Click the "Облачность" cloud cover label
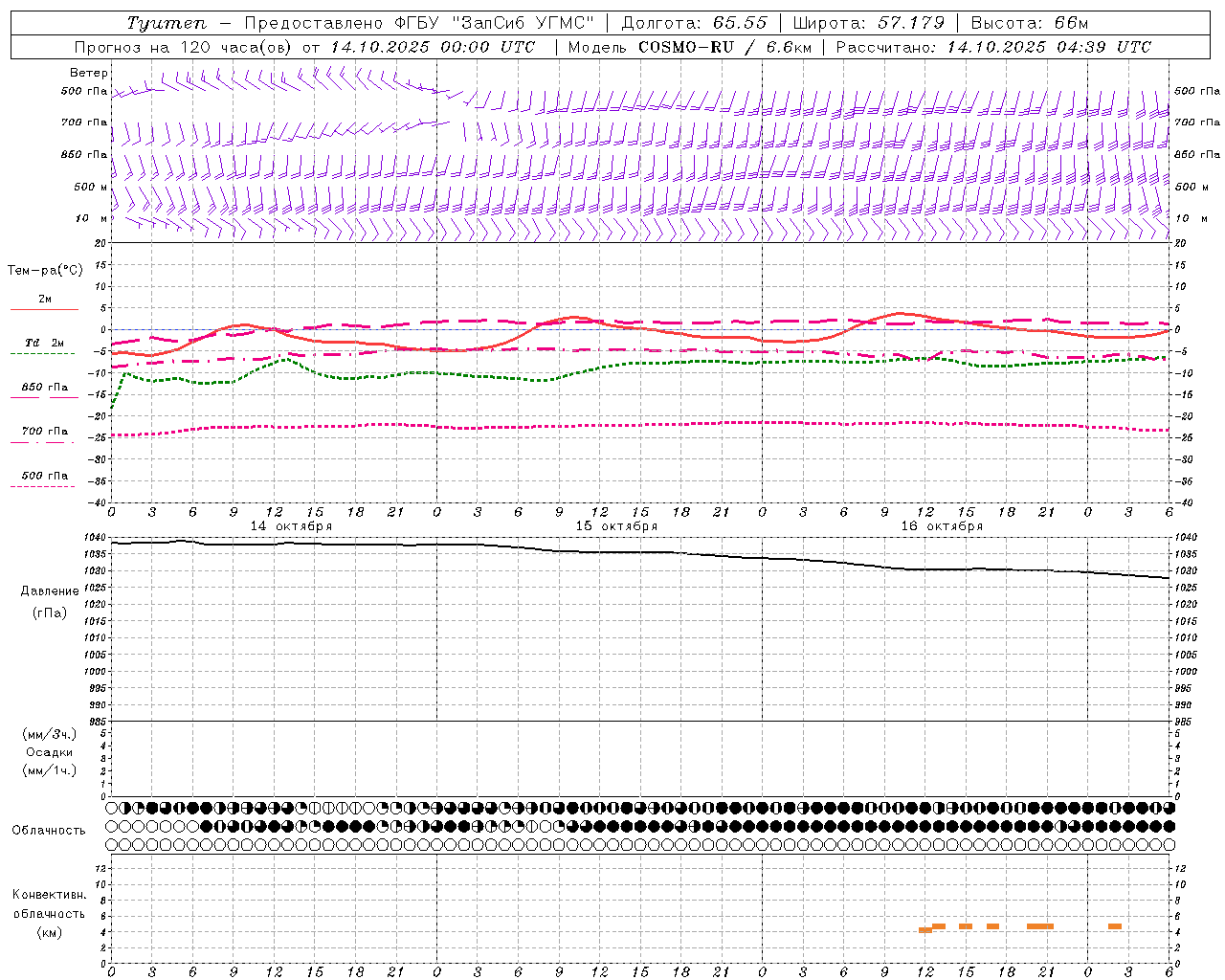The width and height of the screenshot is (1225, 980). pyautogui.click(x=49, y=831)
